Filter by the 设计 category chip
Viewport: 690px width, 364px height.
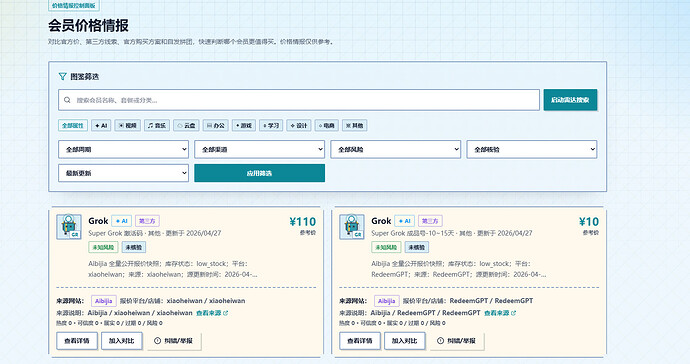coord(299,125)
